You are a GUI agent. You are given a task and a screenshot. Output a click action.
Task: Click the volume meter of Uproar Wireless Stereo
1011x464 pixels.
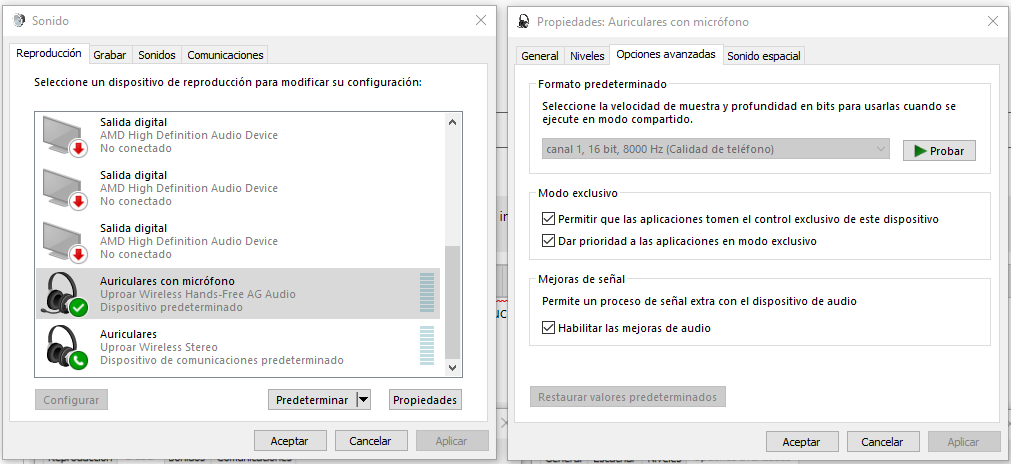coord(427,346)
